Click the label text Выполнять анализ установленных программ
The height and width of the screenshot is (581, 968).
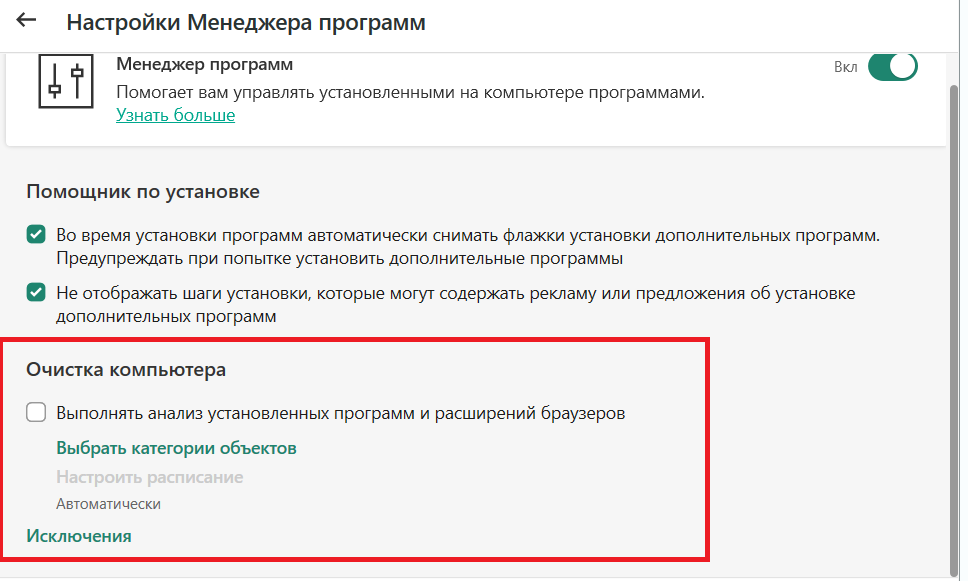[341, 412]
